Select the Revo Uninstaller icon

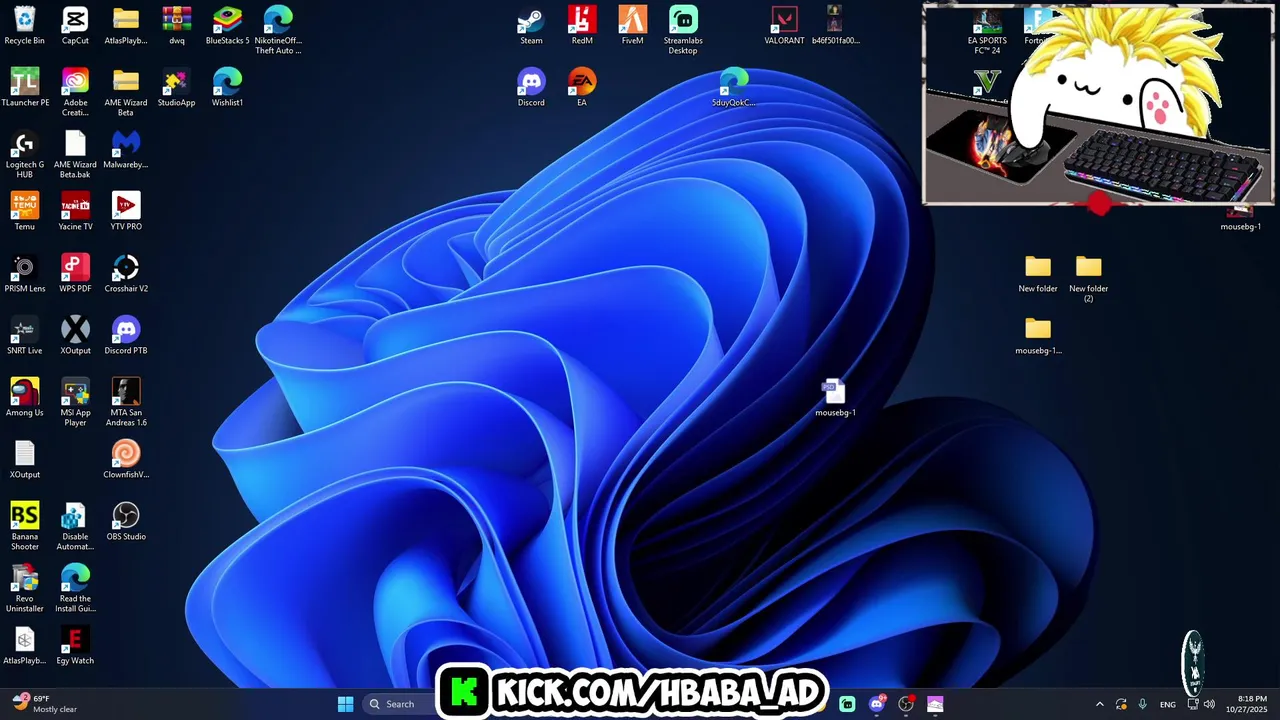tap(25, 588)
